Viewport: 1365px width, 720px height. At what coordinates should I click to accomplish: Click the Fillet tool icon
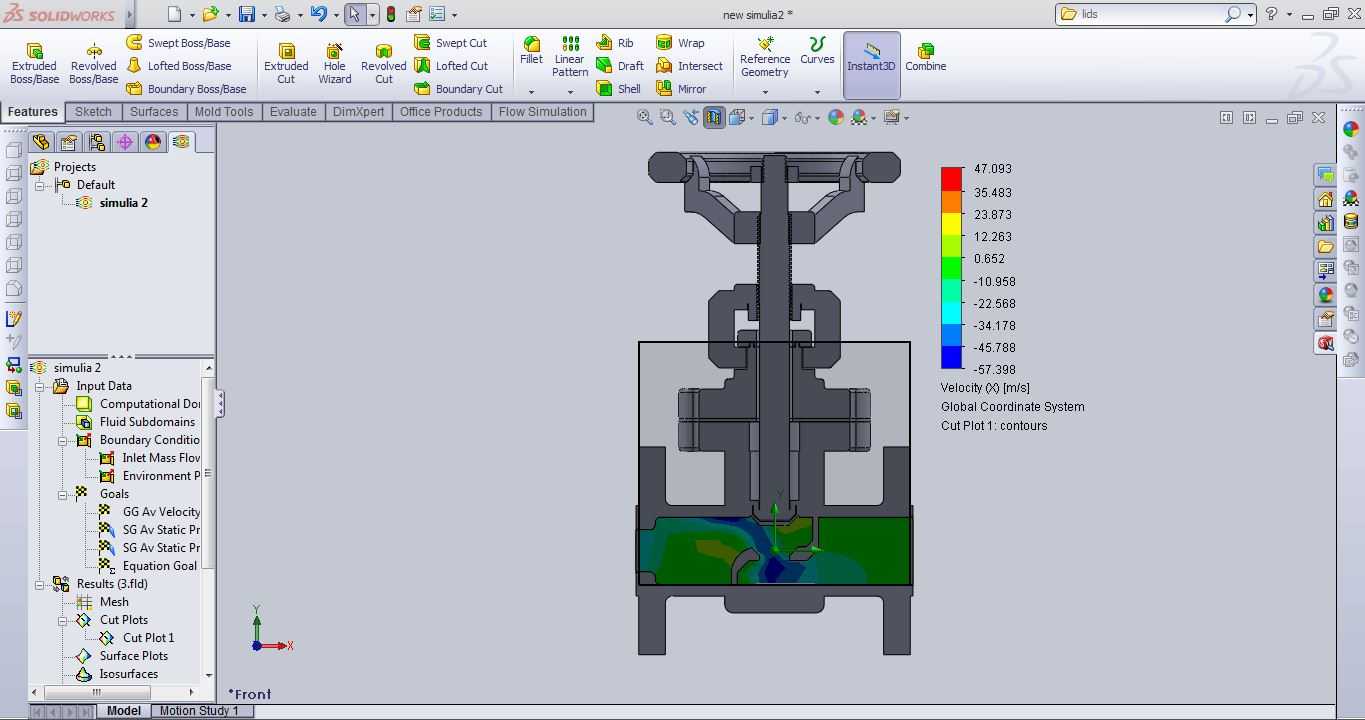click(x=531, y=51)
